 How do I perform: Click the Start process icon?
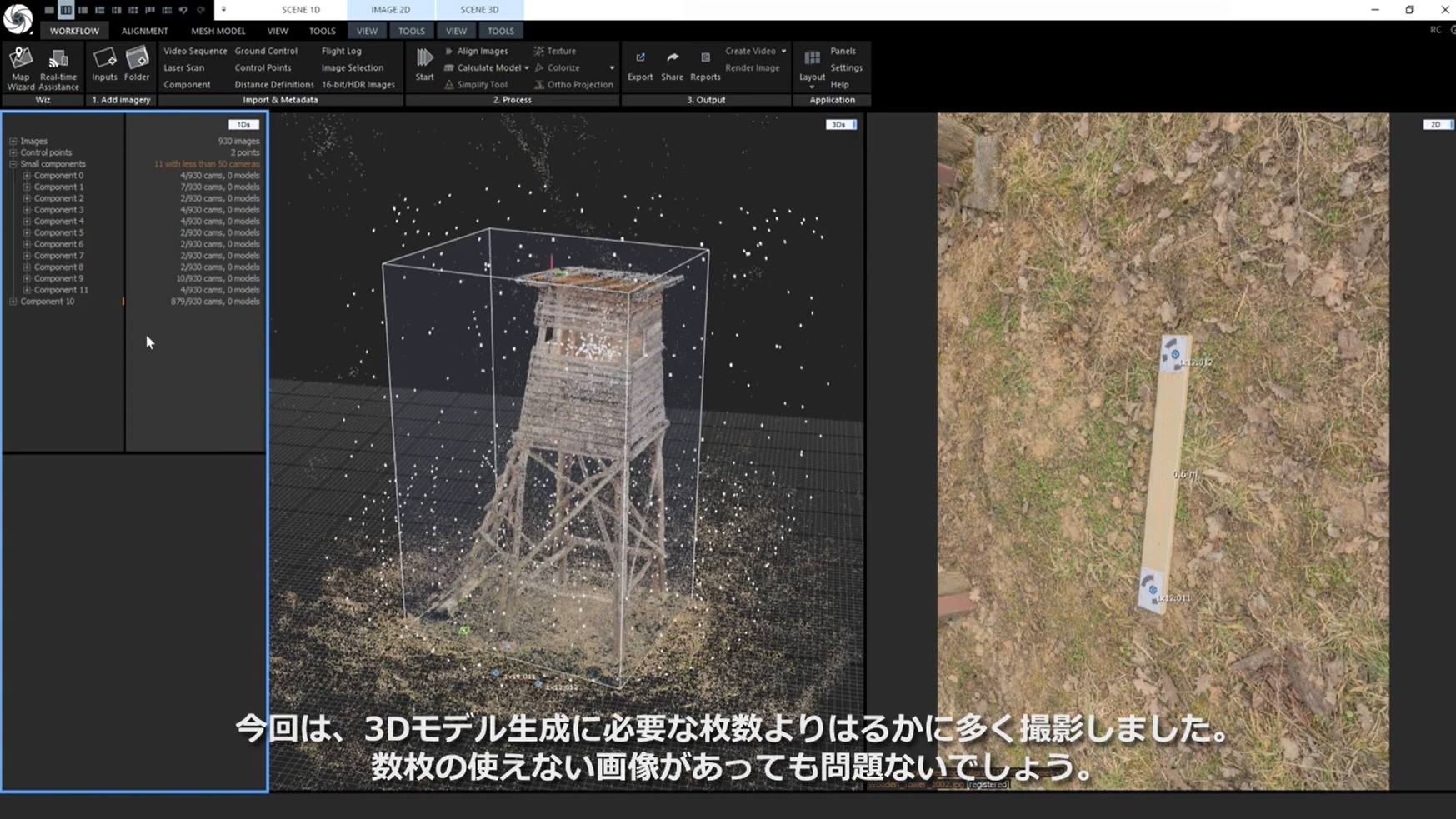(x=424, y=57)
